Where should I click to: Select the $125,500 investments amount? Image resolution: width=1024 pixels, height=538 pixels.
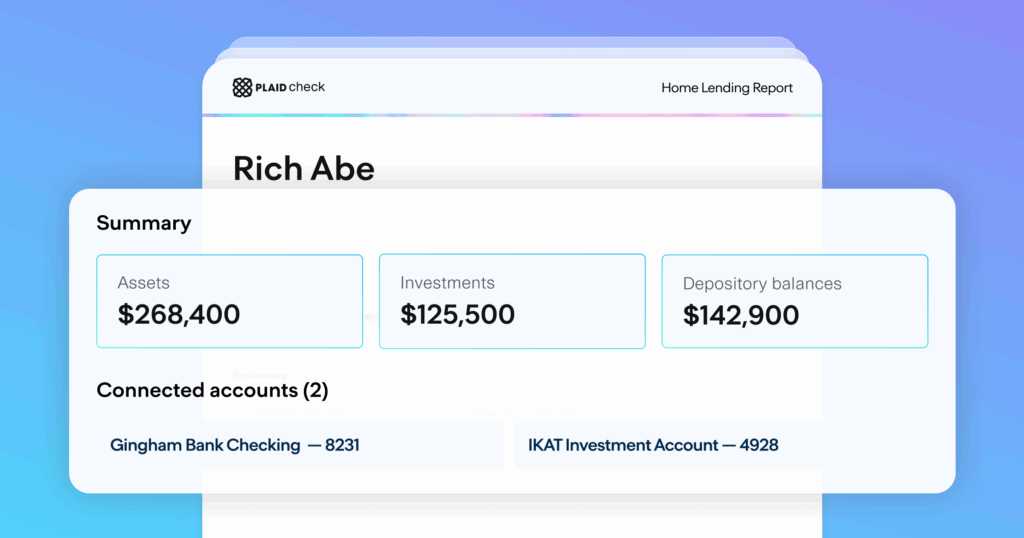pos(457,315)
